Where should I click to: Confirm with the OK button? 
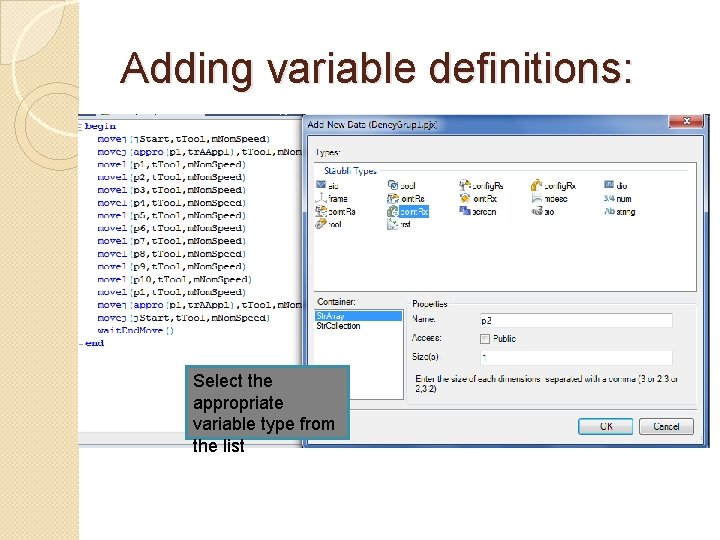[x=606, y=427]
